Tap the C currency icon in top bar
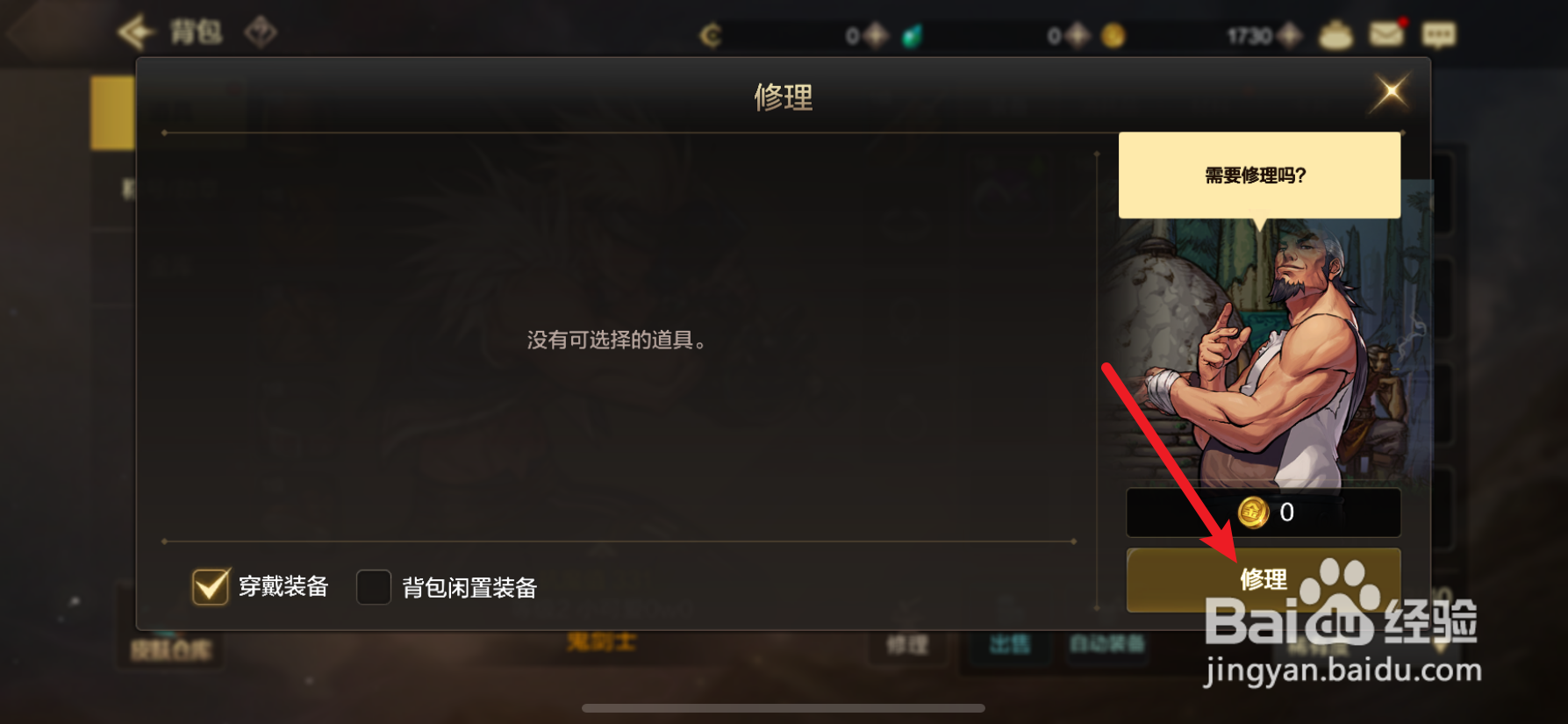The image size is (1568, 724). tap(710, 36)
